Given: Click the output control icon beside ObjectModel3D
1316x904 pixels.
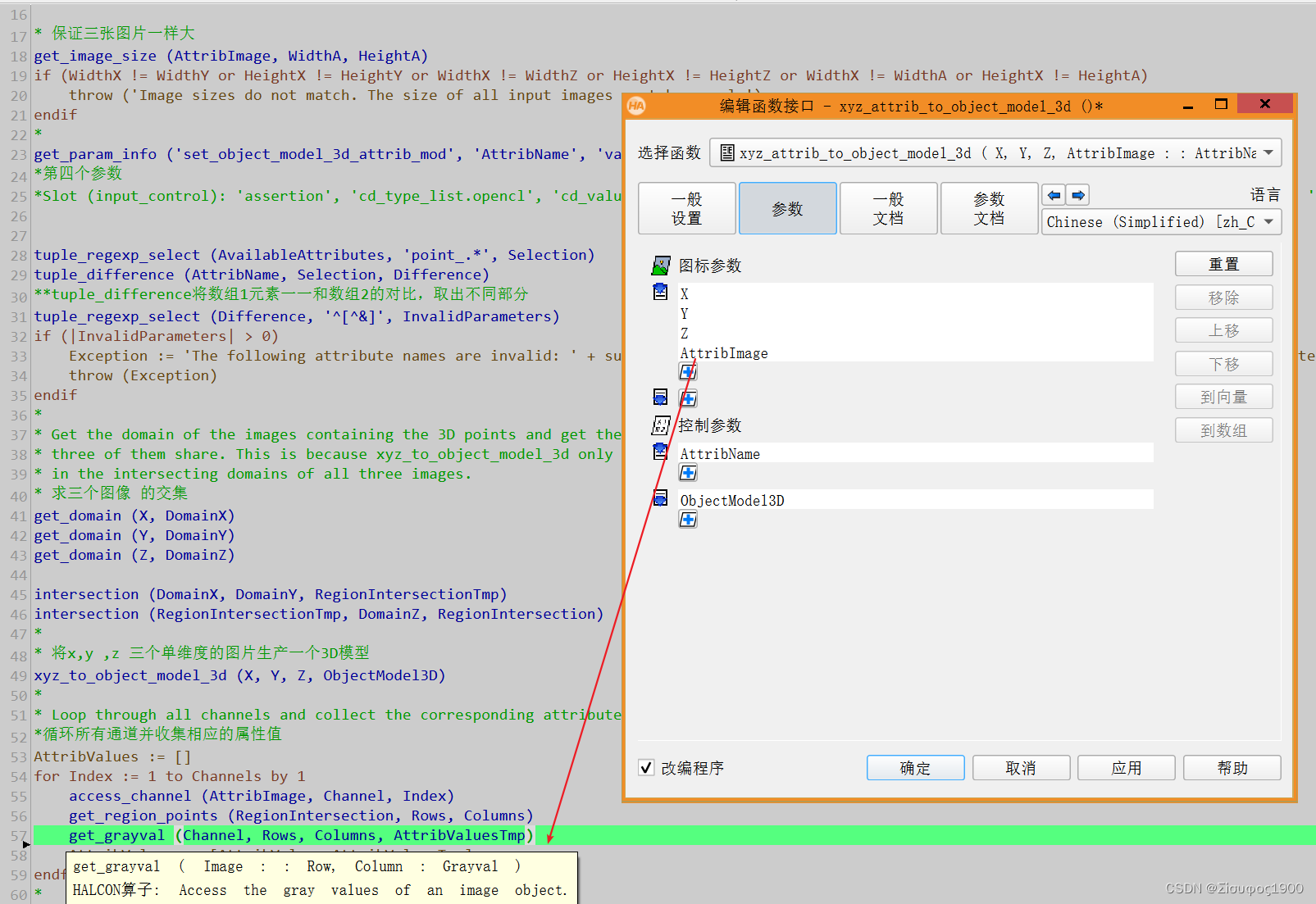Looking at the screenshot, I should tap(660, 498).
